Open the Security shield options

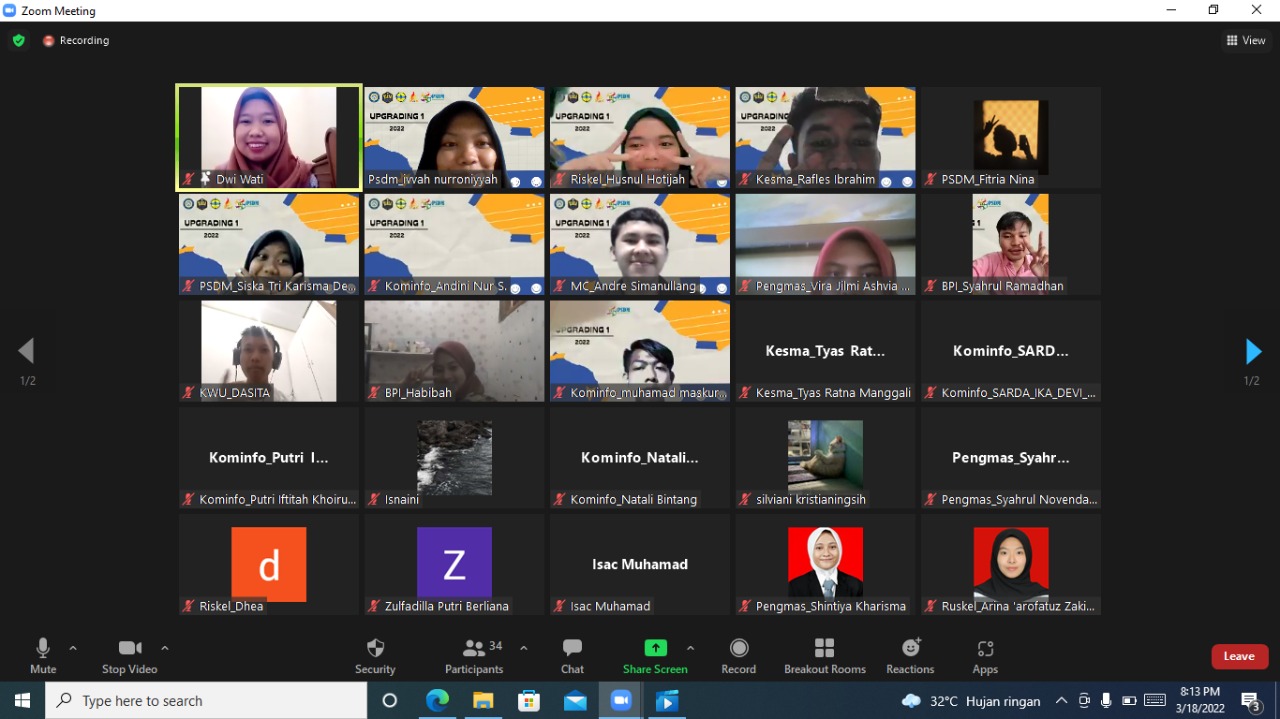coord(375,655)
